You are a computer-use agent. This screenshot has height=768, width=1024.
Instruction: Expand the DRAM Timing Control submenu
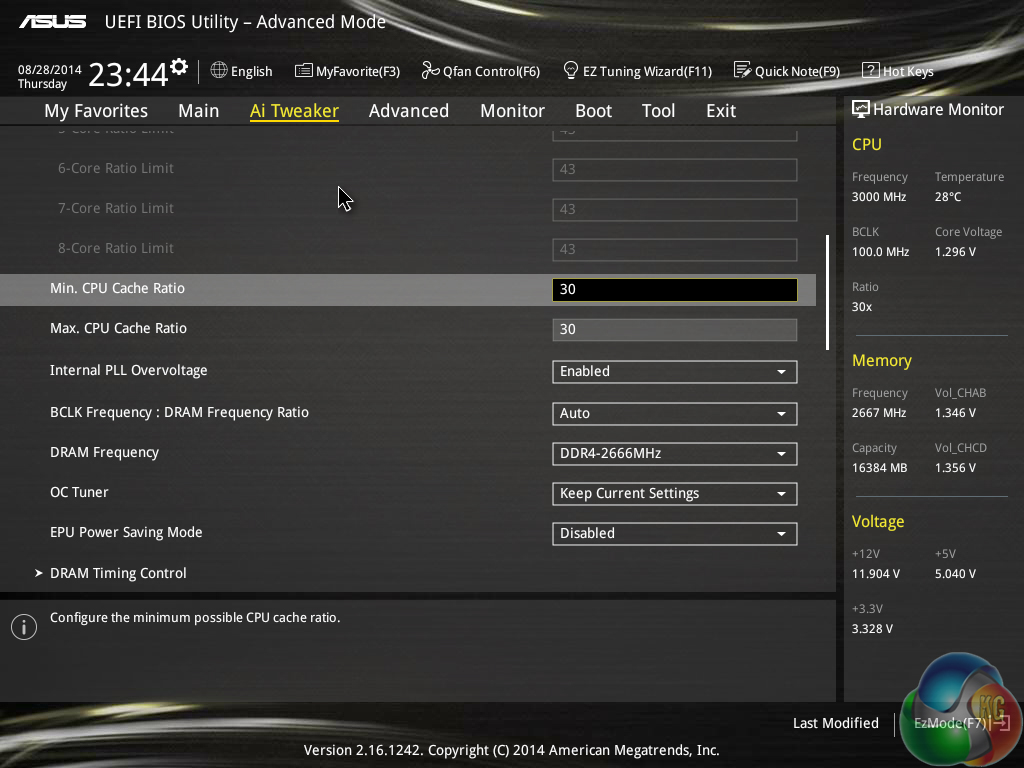[x=118, y=573]
